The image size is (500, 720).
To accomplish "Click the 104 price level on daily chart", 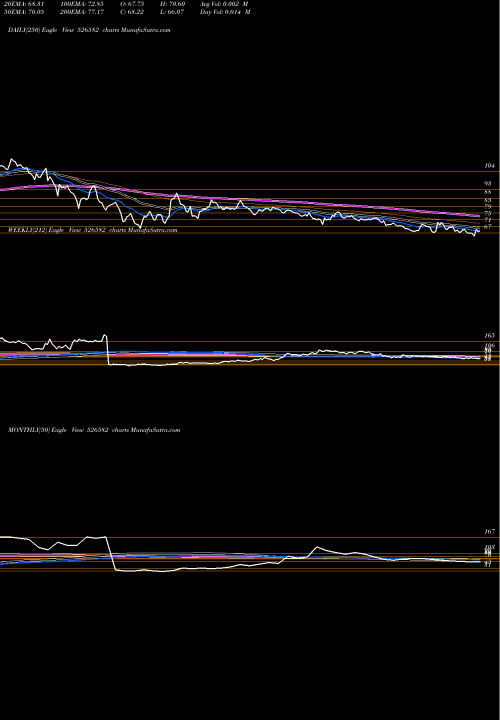I will [x=489, y=166].
